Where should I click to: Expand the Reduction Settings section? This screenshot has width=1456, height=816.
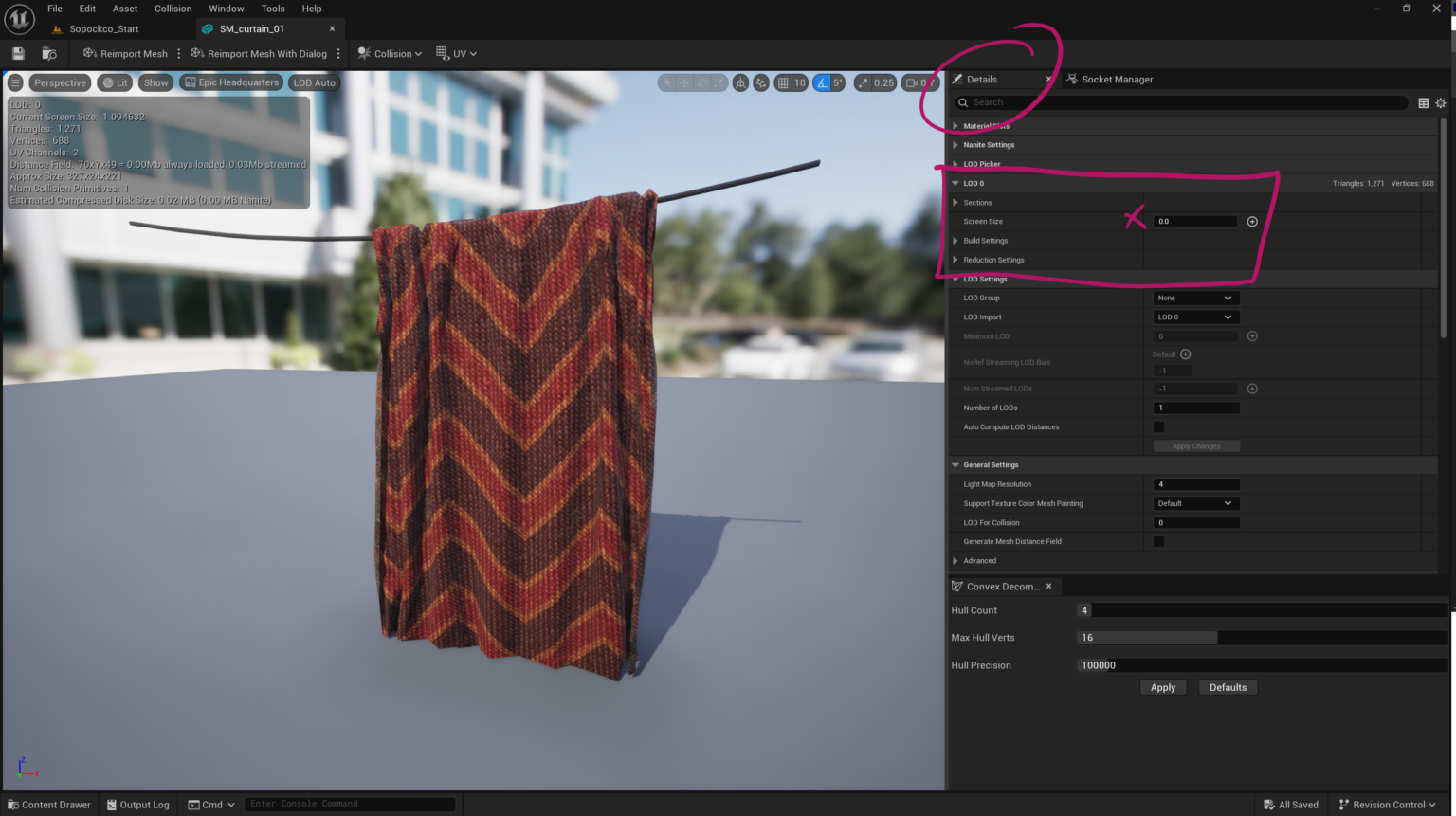click(955, 260)
